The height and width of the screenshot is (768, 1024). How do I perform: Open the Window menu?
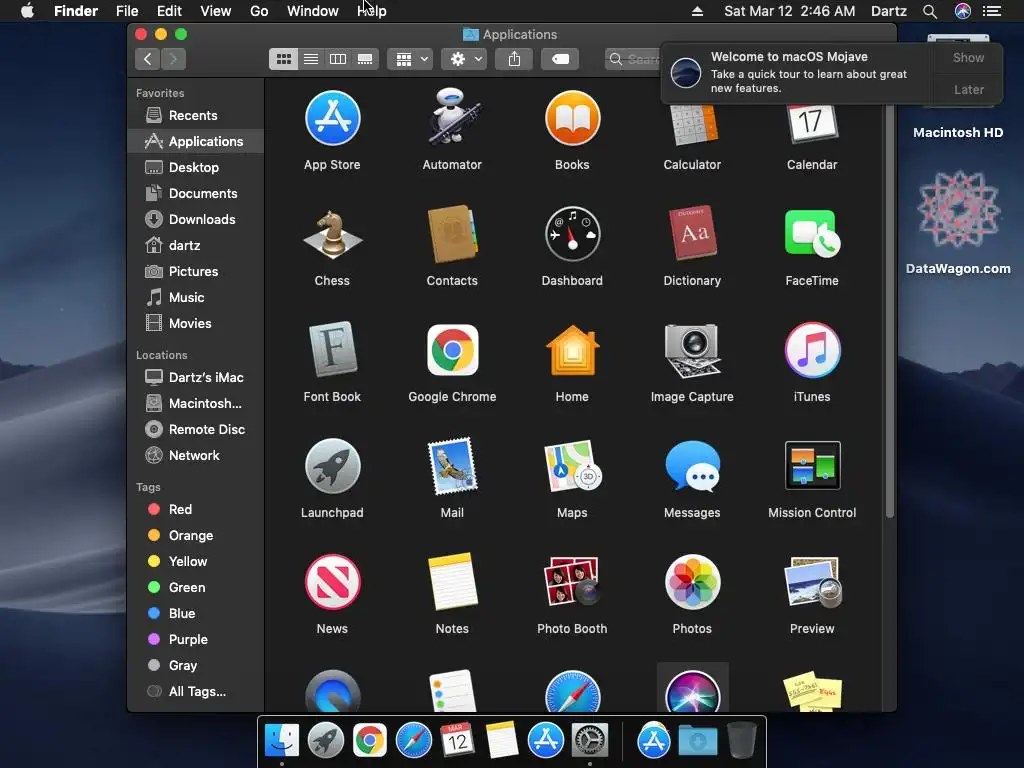tap(313, 11)
